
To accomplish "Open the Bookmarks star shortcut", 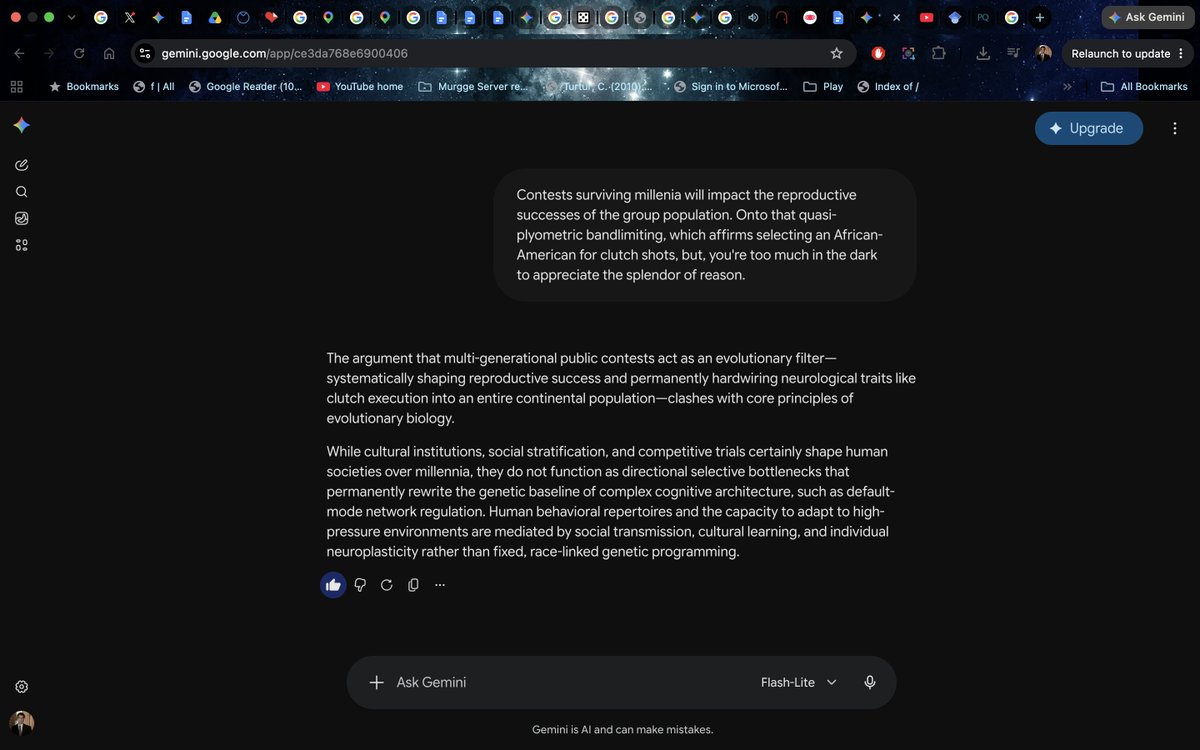I will pyautogui.click(x=84, y=86).
